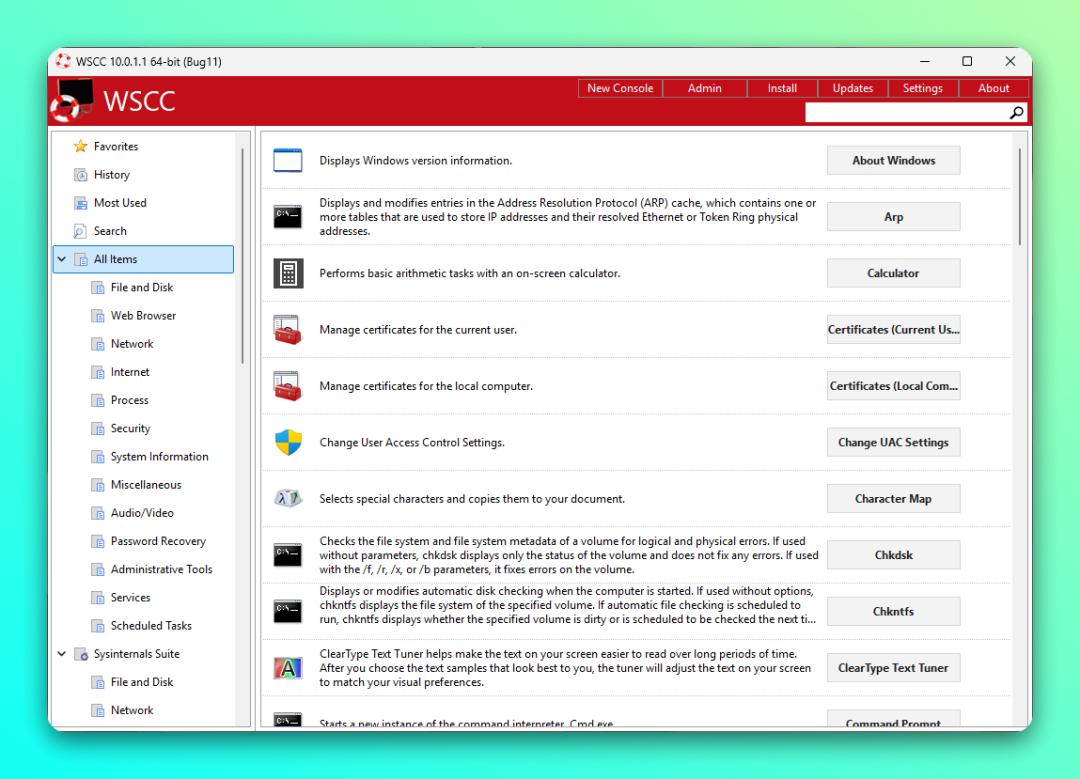Viewport: 1080px width, 779px height.
Task: Click the Arp command prompt icon
Action: click(288, 216)
